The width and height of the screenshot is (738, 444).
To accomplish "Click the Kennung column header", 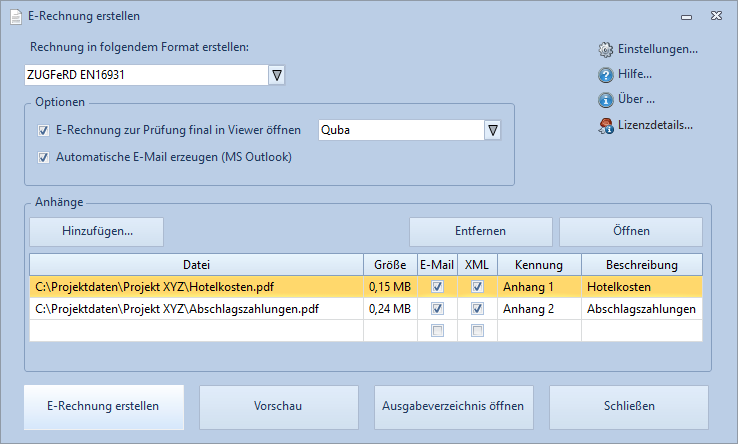I will point(539,265).
